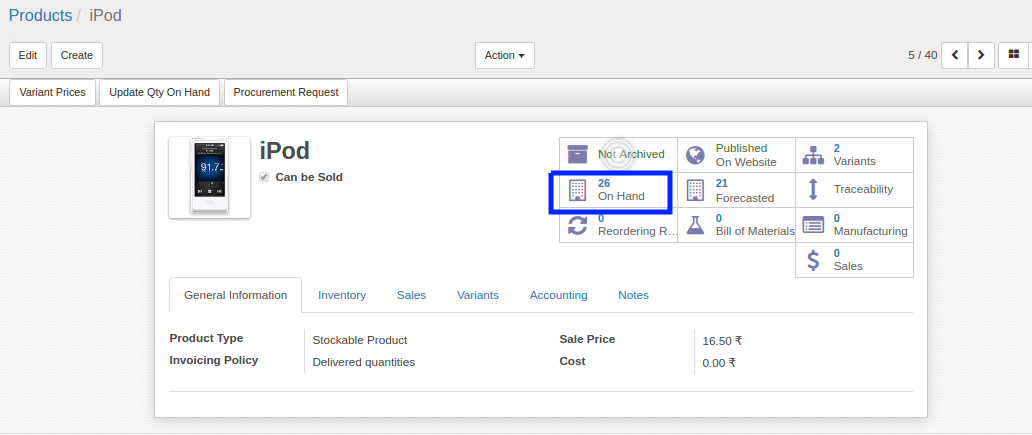Click the Create button
Viewport: 1032px width, 435px height.
77,55
